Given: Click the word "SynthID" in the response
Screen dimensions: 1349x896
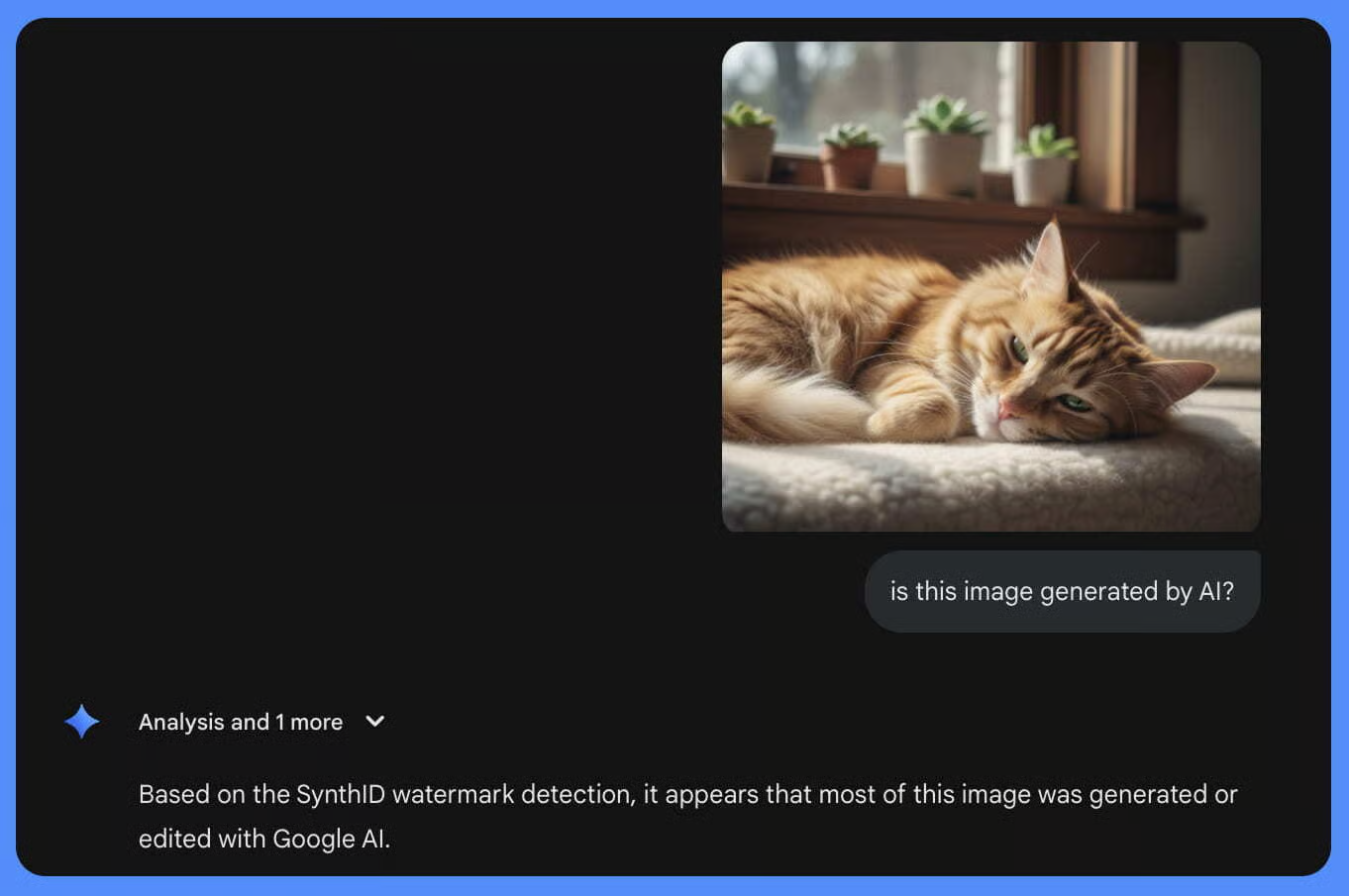Looking at the screenshot, I should [x=340, y=794].
